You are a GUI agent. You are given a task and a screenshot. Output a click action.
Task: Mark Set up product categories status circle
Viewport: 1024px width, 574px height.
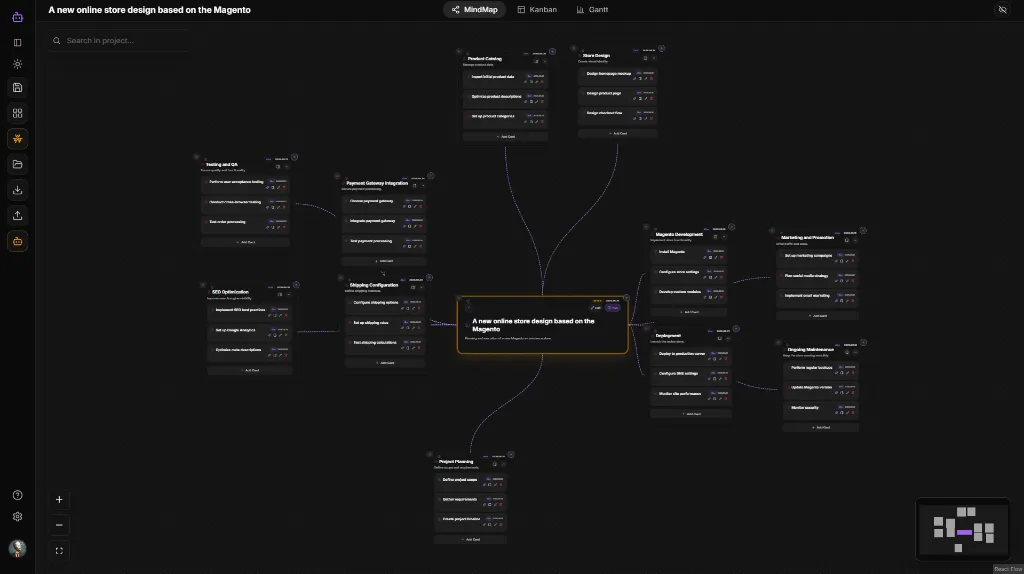point(468,116)
